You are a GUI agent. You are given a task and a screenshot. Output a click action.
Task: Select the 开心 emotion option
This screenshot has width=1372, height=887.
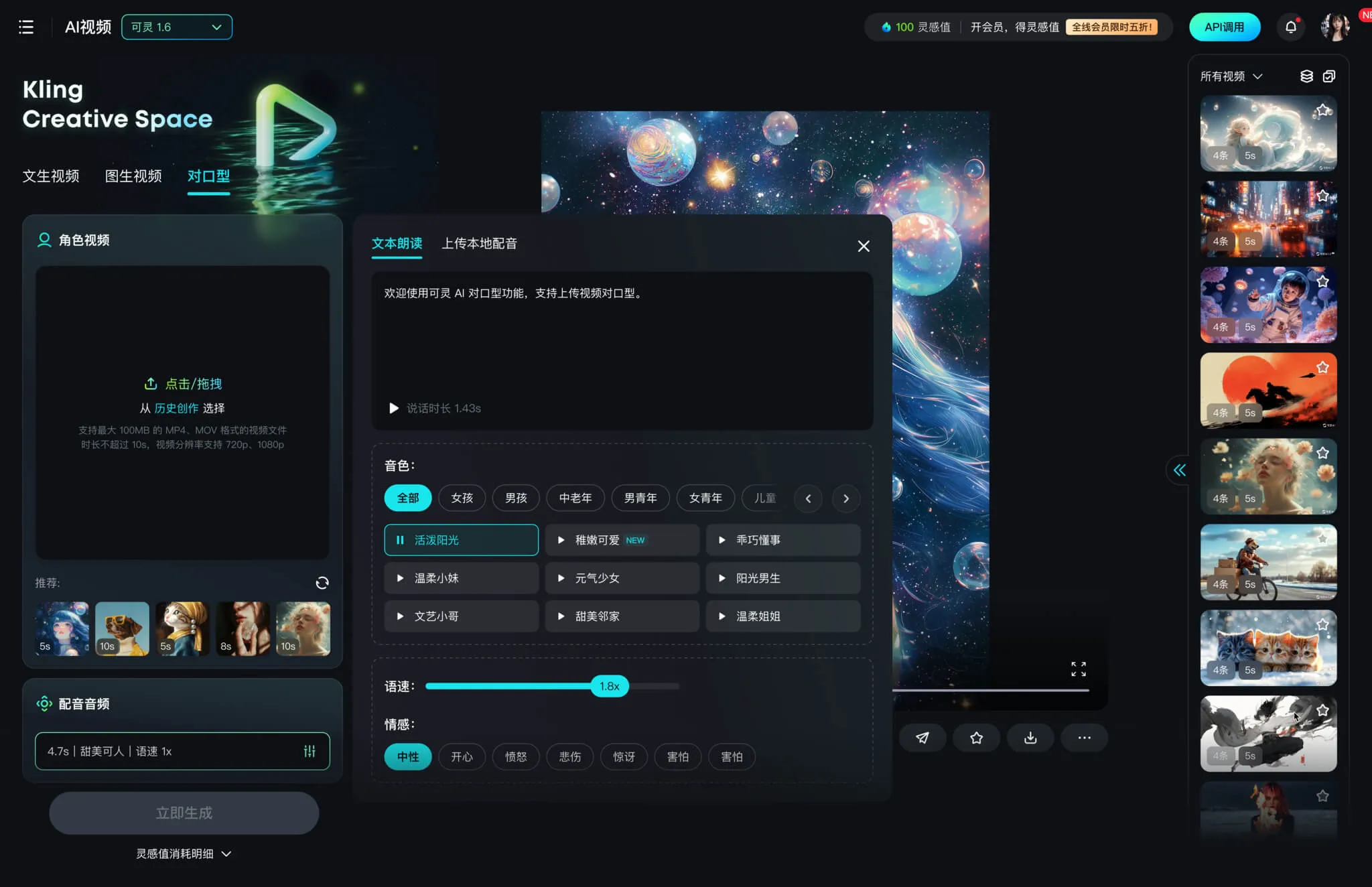coord(462,756)
